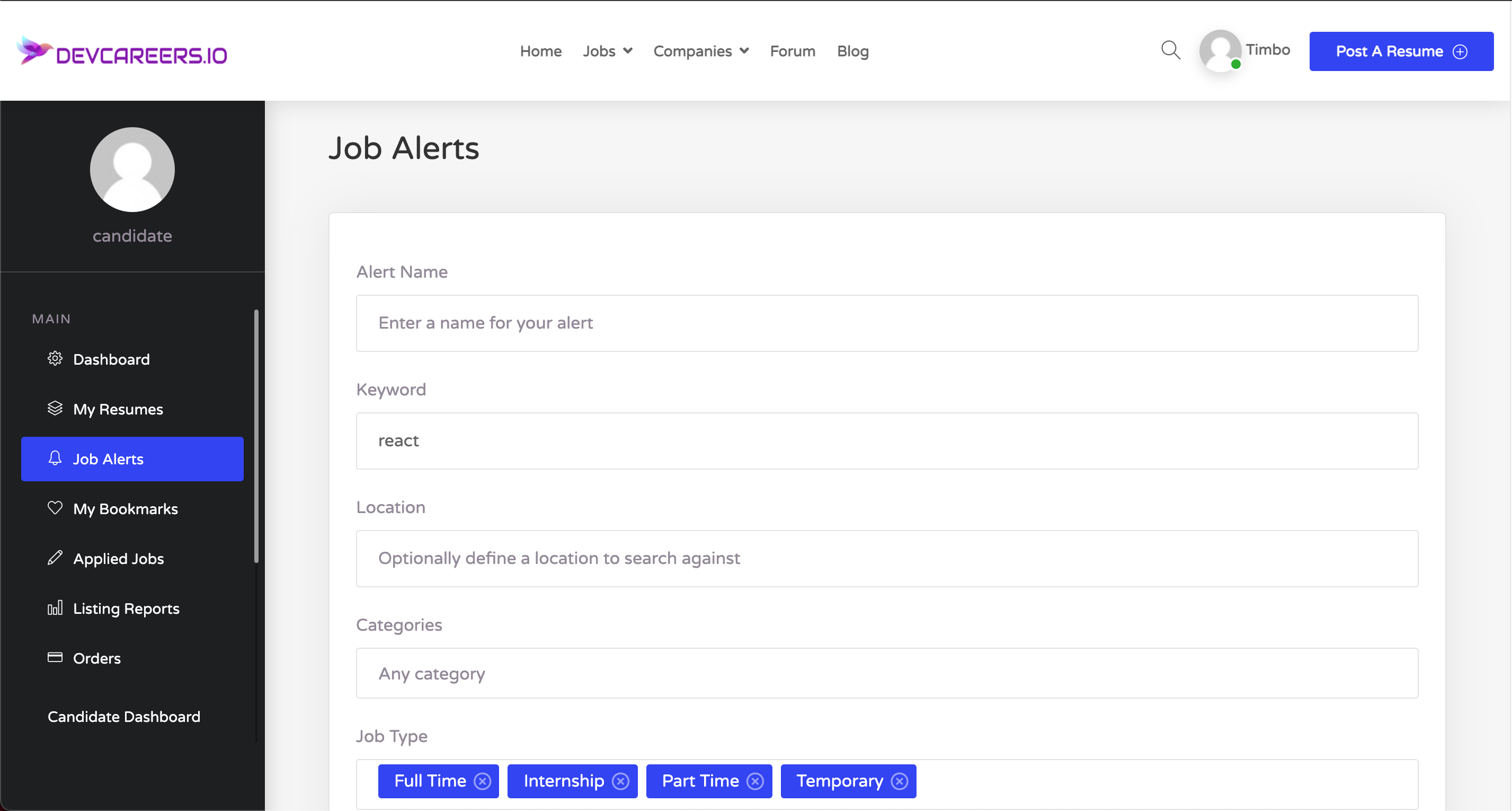Click the Dashboard gear icon

point(55,358)
